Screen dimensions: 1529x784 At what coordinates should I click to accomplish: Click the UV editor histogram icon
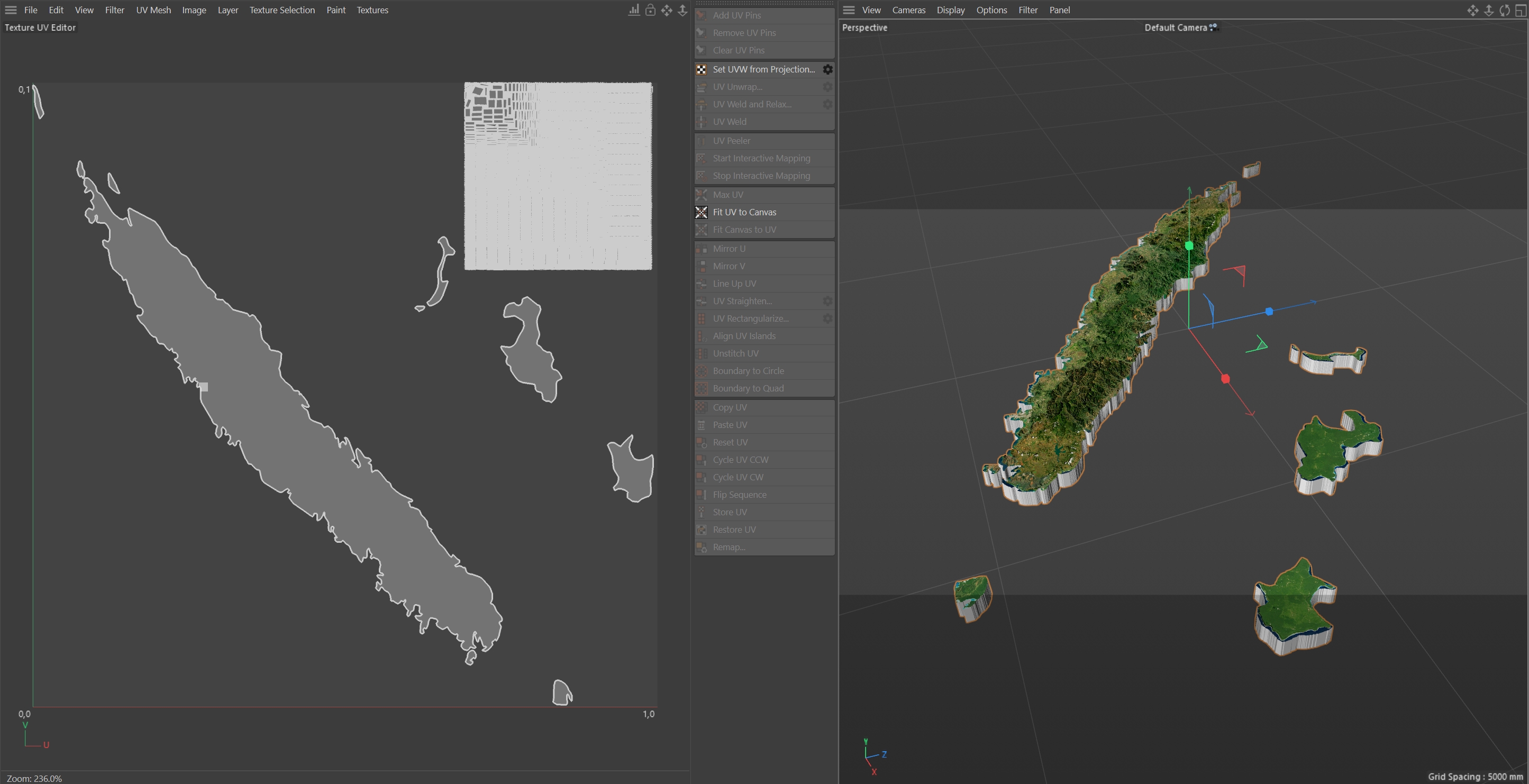click(634, 10)
